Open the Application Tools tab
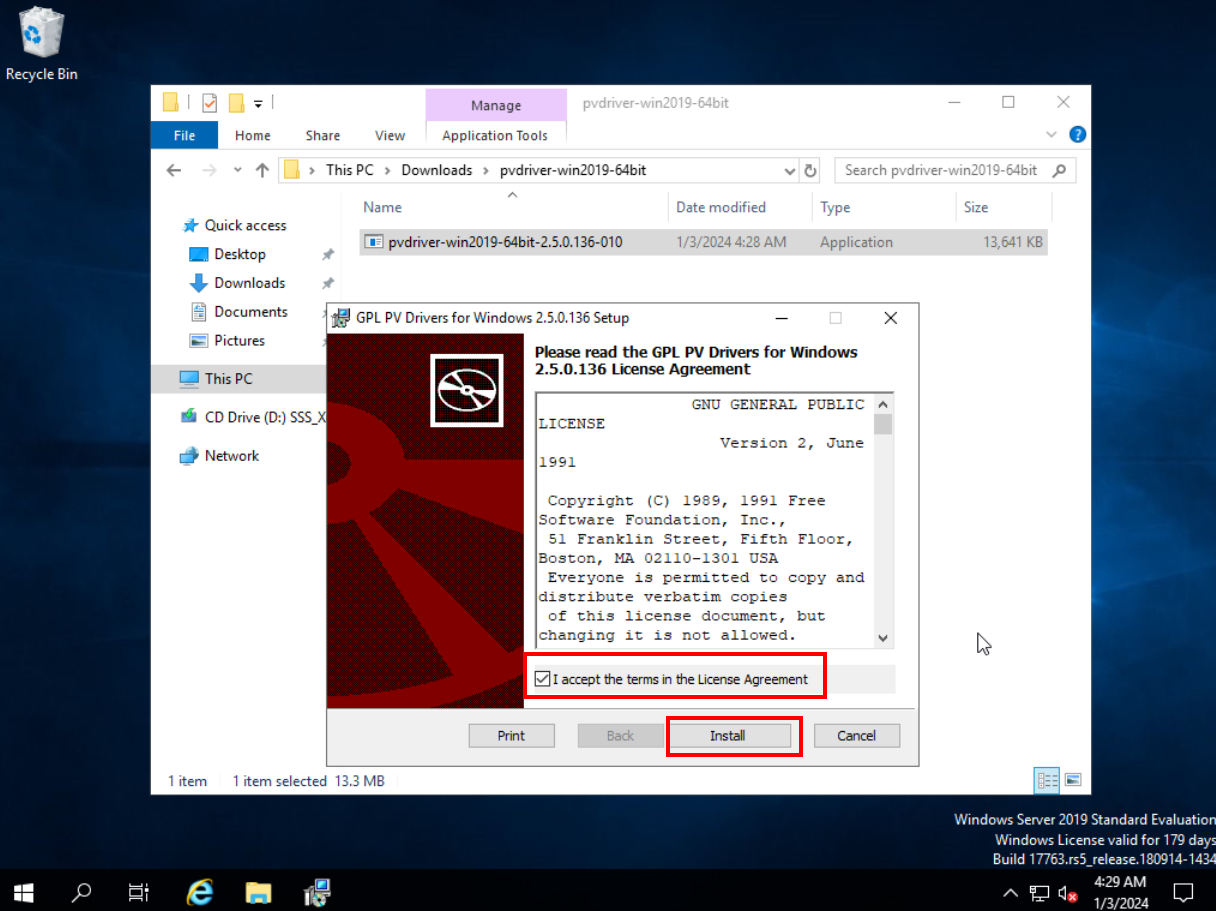 pyautogui.click(x=495, y=135)
